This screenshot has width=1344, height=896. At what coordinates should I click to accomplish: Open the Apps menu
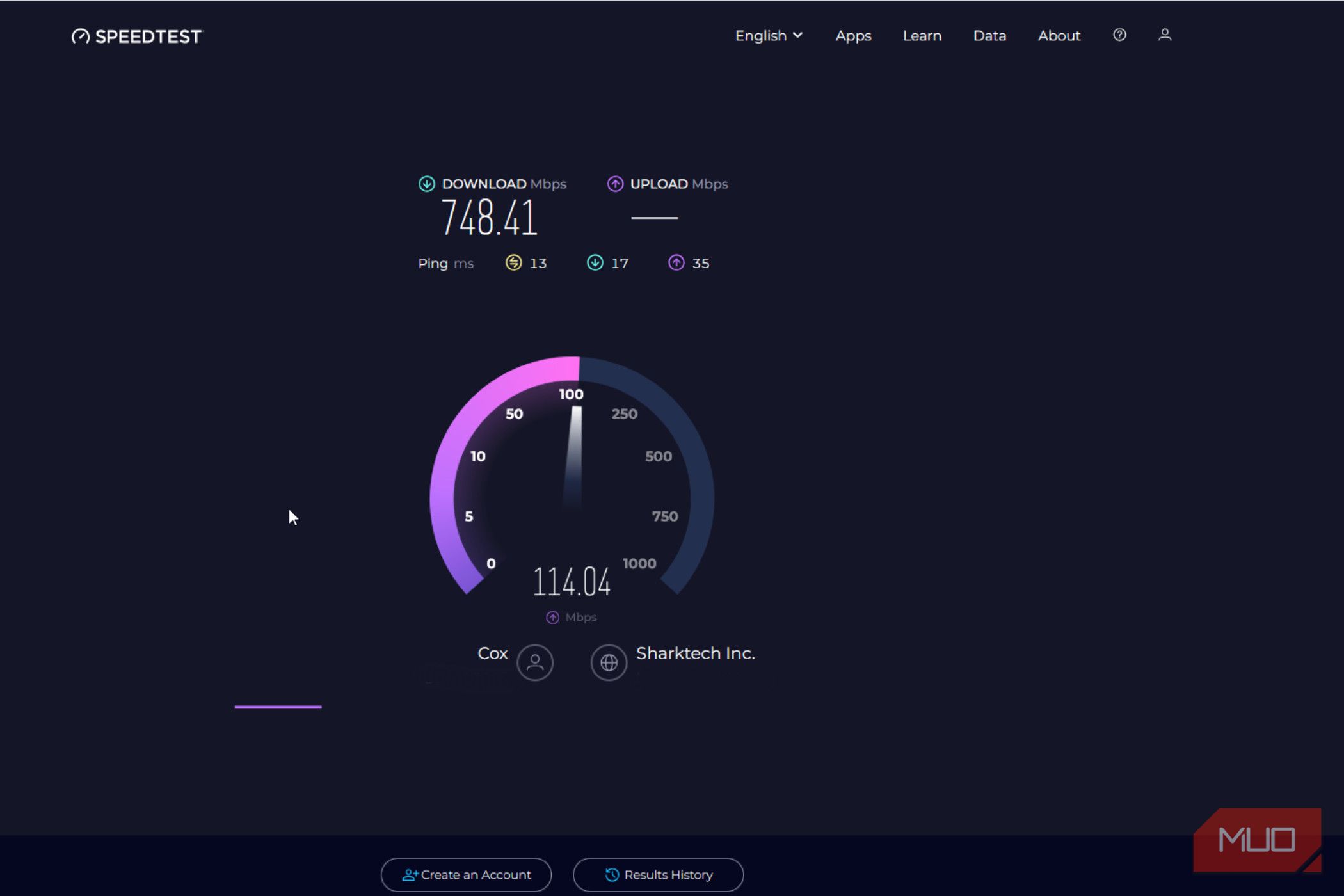coord(853,36)
